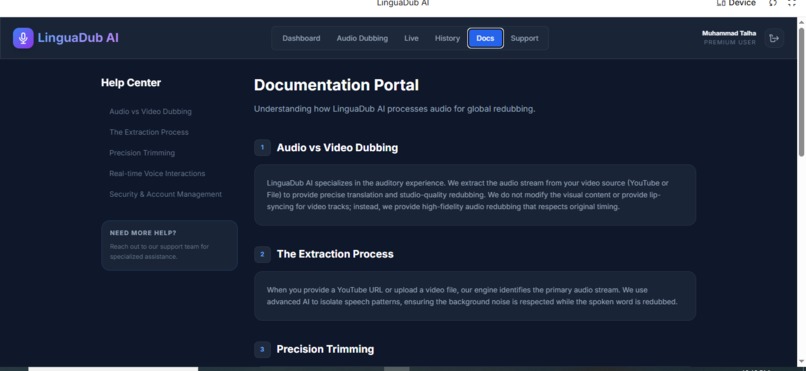806x371 pixels.
Task: Click the paragraph starting 'When you provide a YouTube URL'
Action: pos(472,296)
